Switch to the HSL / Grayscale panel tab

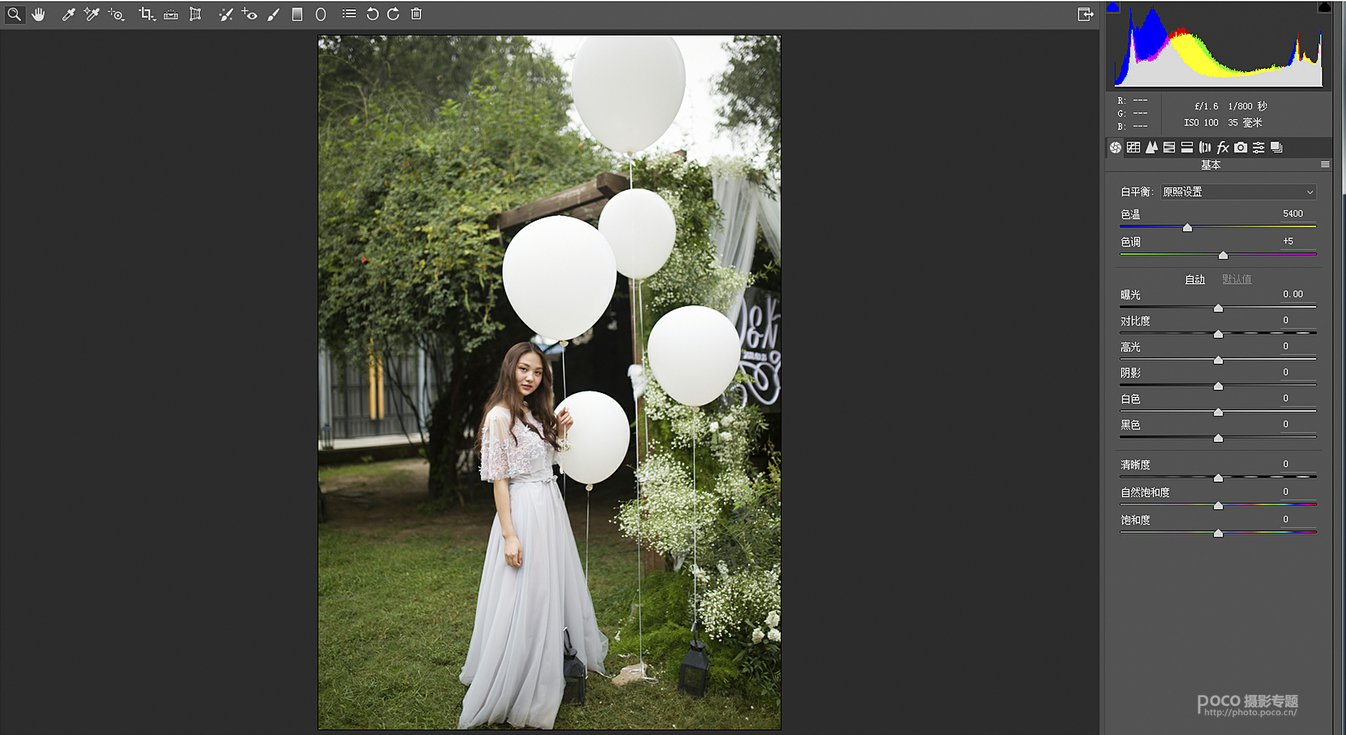pyautogui.click(x=1169, y=147)
